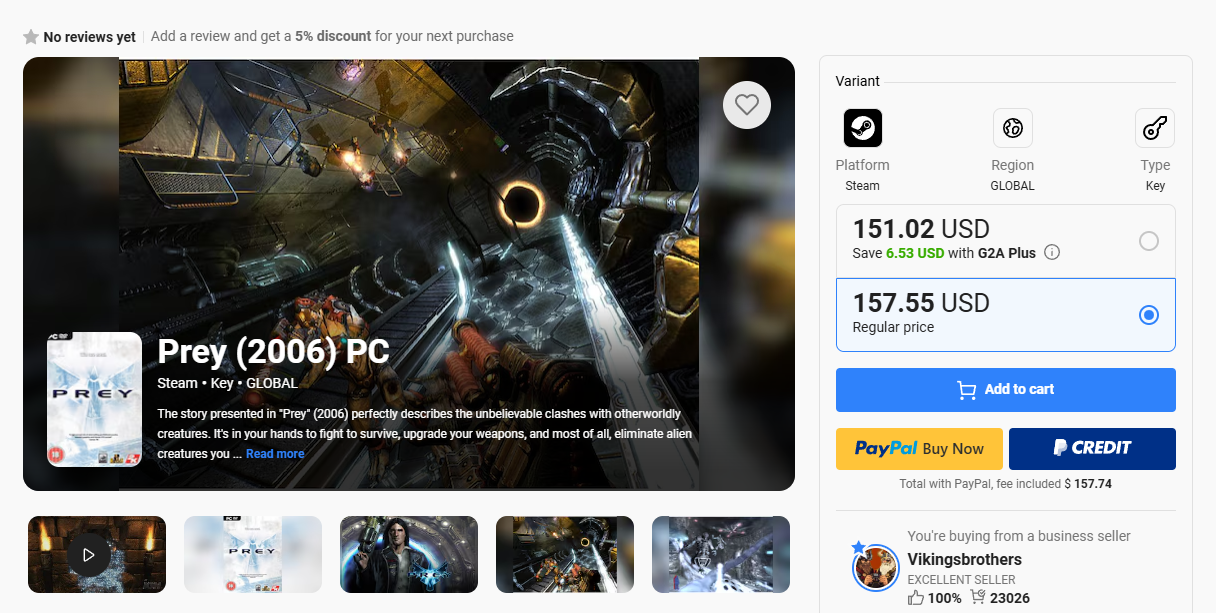
Task: Select the 157.55 USD regular price option
Action: tap(1005, 315)
